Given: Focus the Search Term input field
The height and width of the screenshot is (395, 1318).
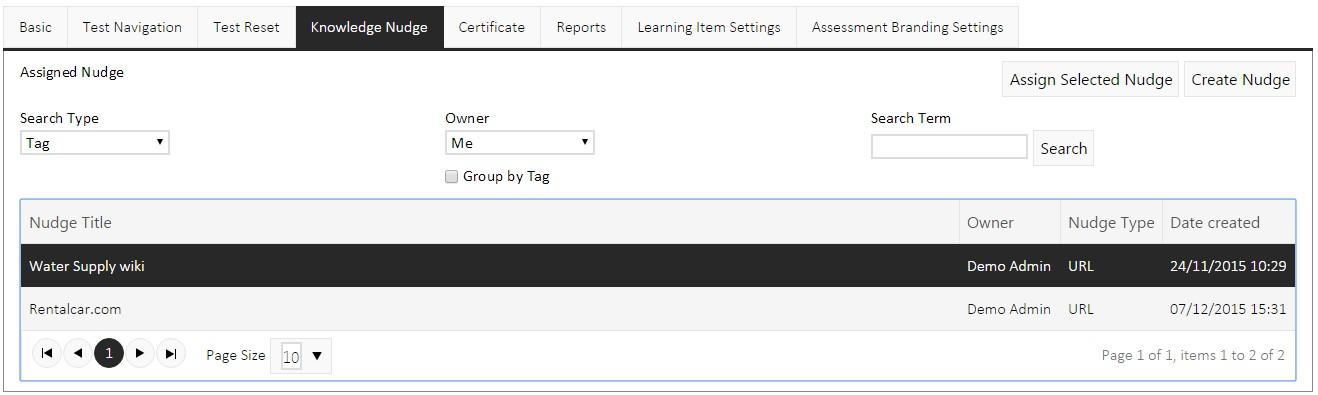Looking at the screenshot, I should tap(949, 147).
